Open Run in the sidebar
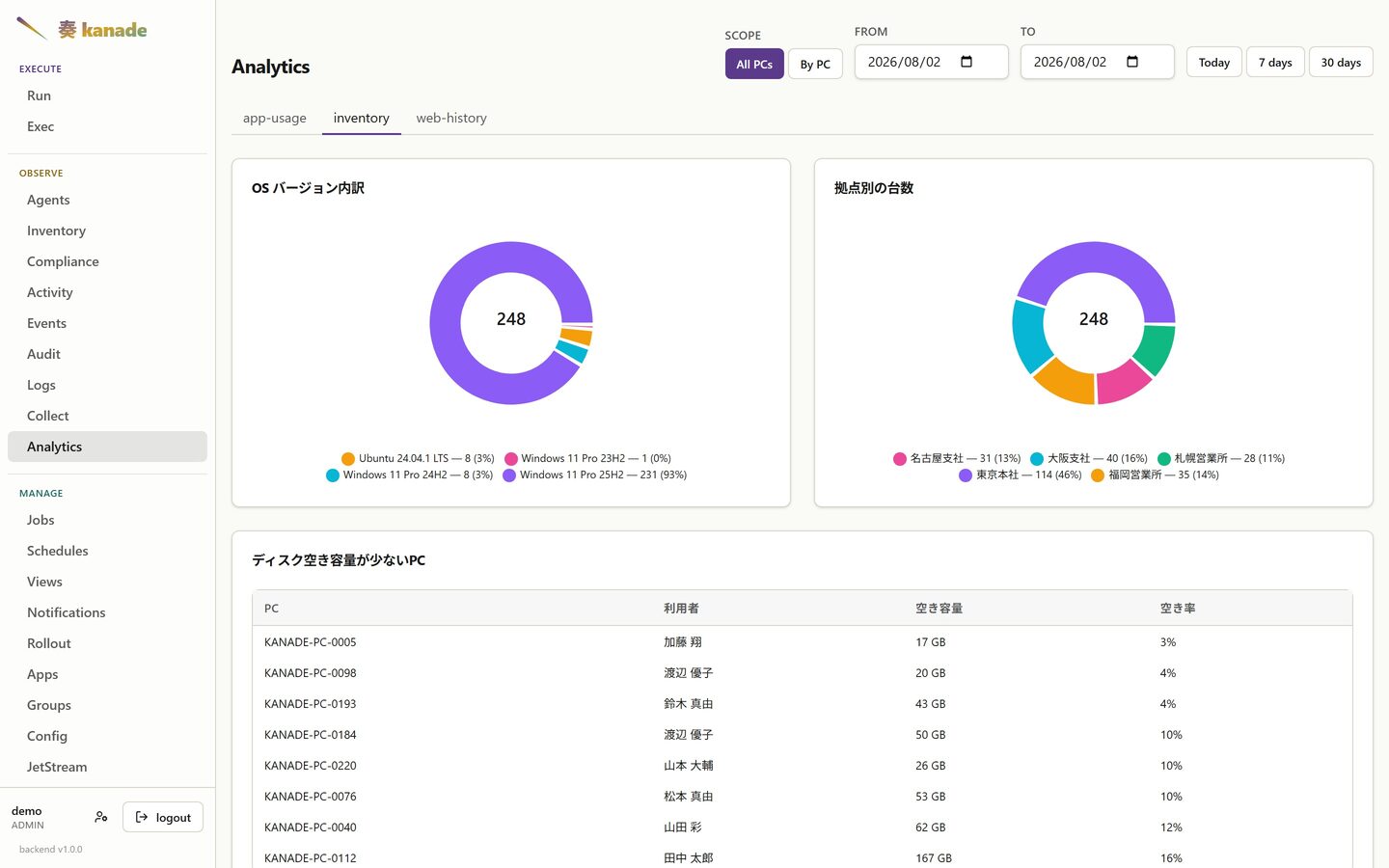This screenshot has height=868, width=1389. [x=107, y=95]
